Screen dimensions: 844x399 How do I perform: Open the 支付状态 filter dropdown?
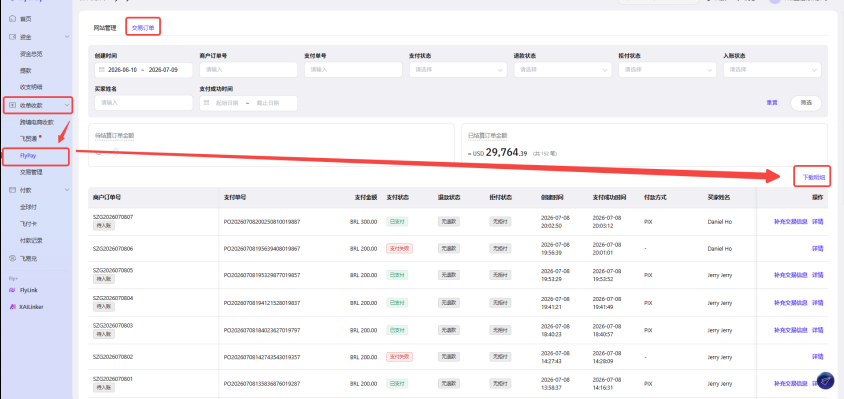(458, 69)
